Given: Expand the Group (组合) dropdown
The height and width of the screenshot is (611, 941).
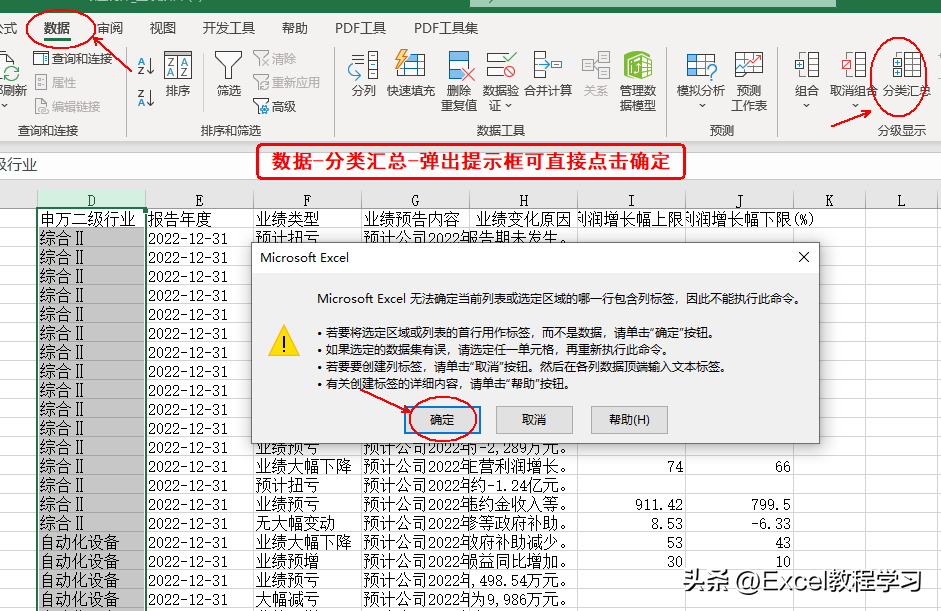Looking at the screenshot, I should coord(806,91).
